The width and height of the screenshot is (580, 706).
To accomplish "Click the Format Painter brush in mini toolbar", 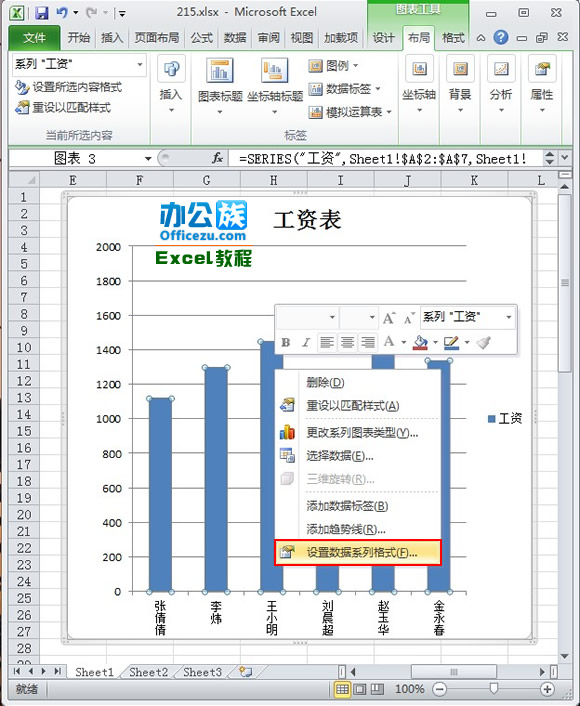I will tap(484, 343).
